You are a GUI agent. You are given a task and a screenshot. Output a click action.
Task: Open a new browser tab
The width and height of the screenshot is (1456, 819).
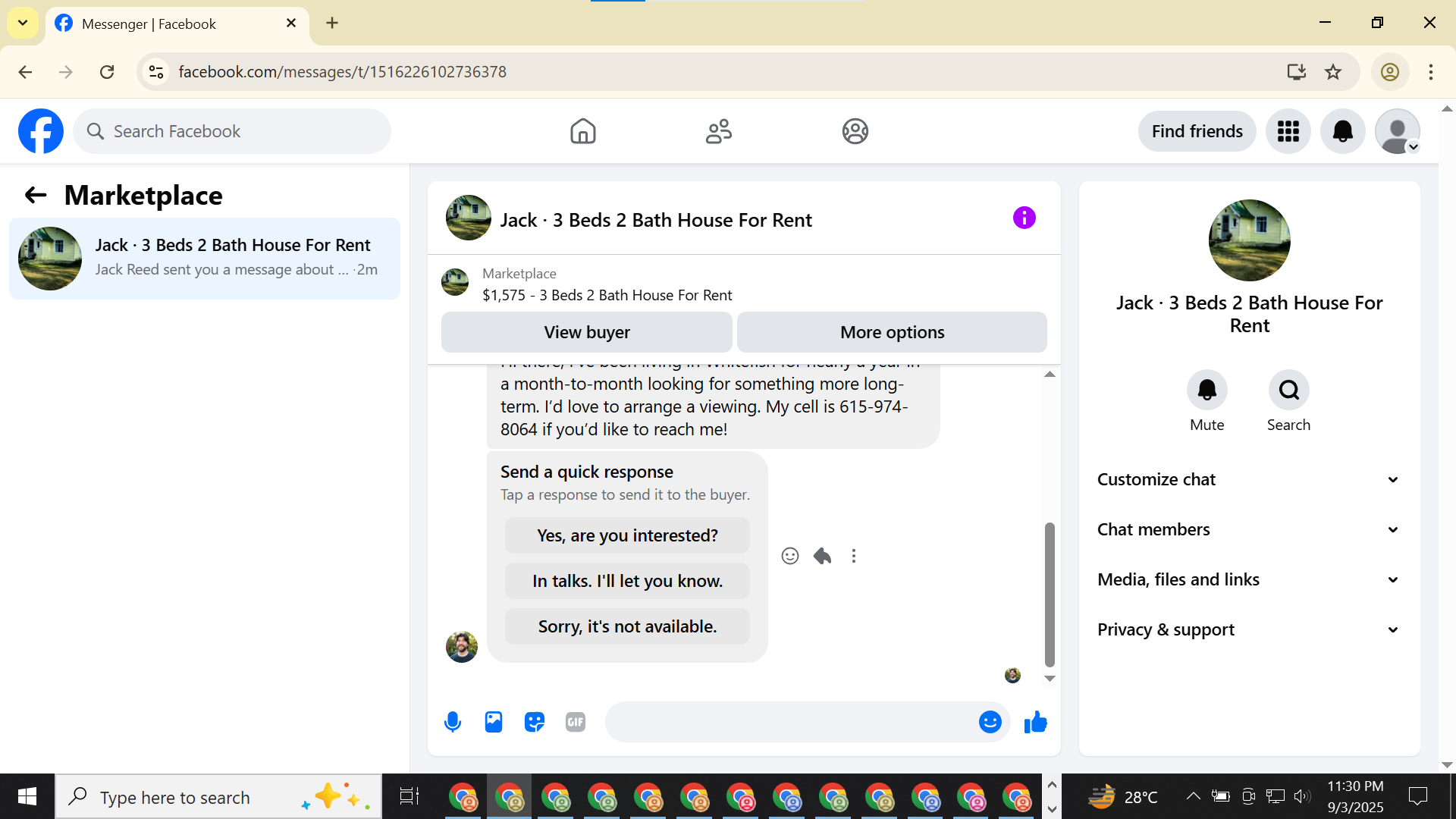coord(332,24)
